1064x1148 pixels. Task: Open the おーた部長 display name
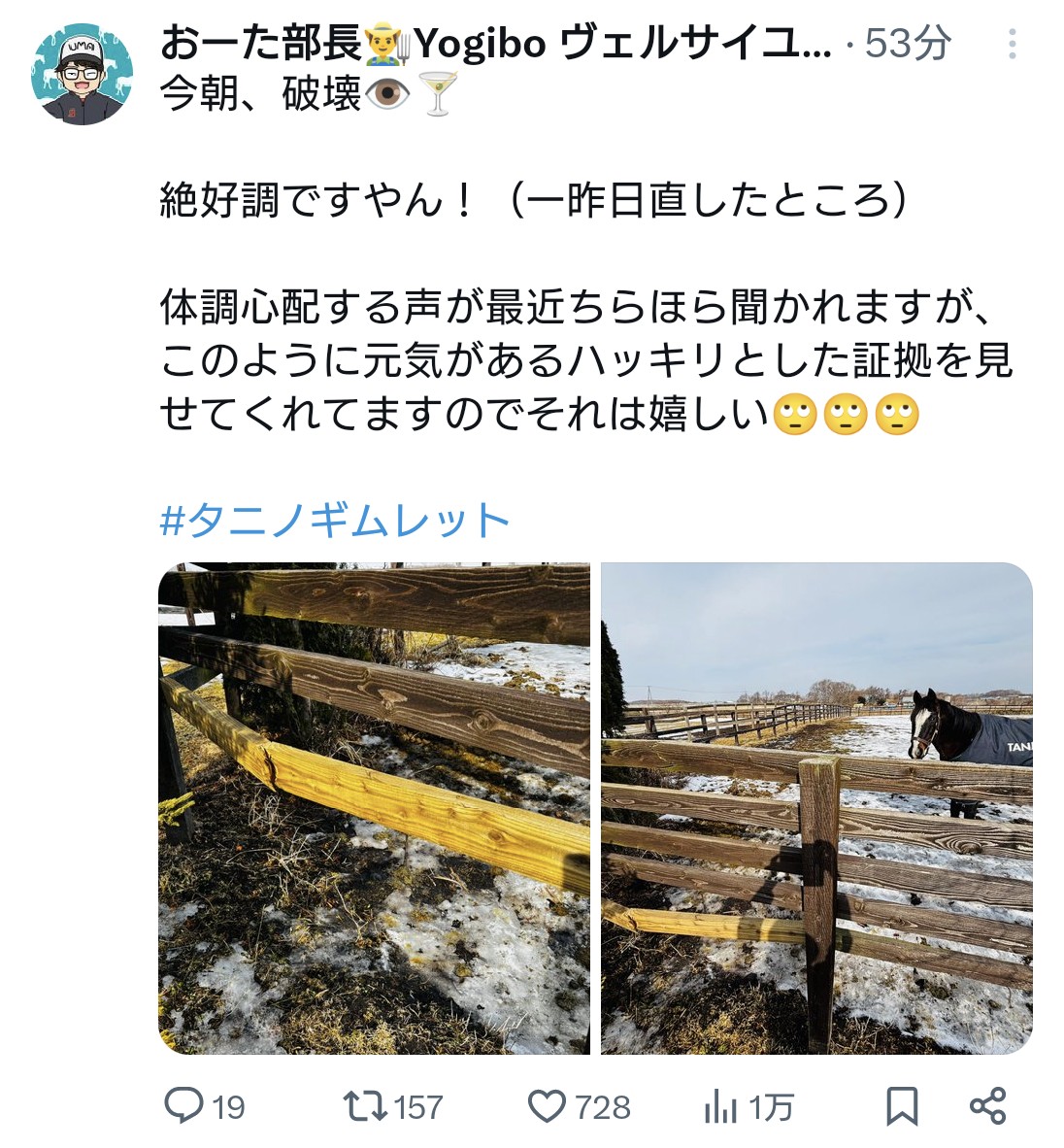tap(261, 43)
